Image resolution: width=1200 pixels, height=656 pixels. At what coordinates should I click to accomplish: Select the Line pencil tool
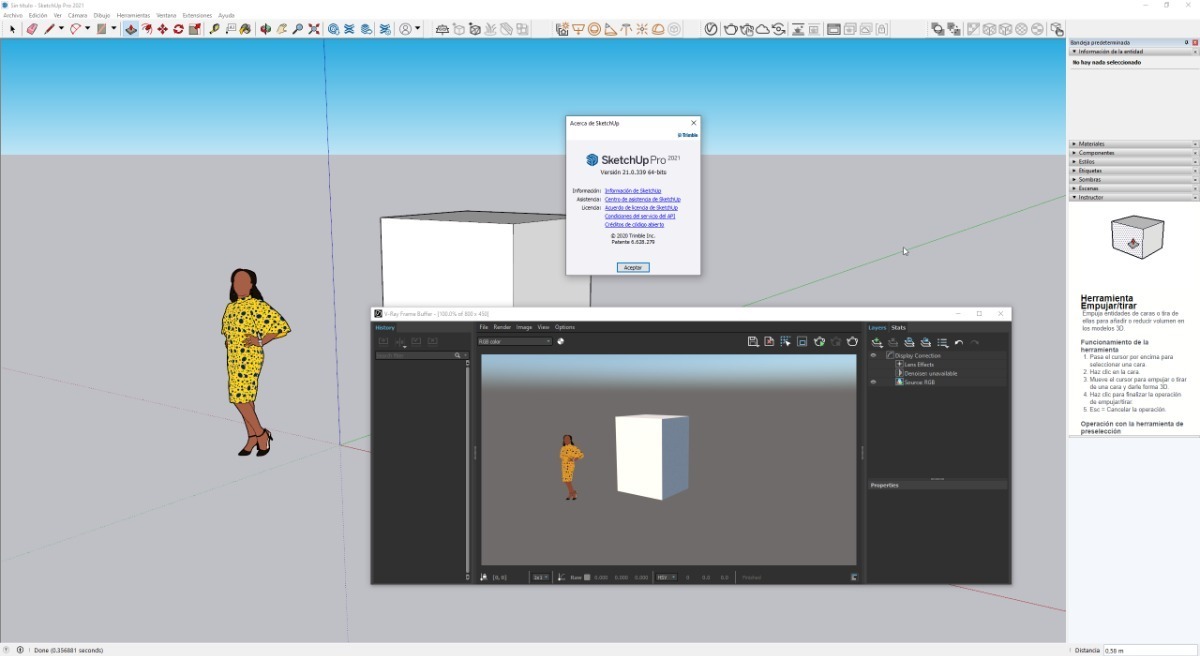48,29
